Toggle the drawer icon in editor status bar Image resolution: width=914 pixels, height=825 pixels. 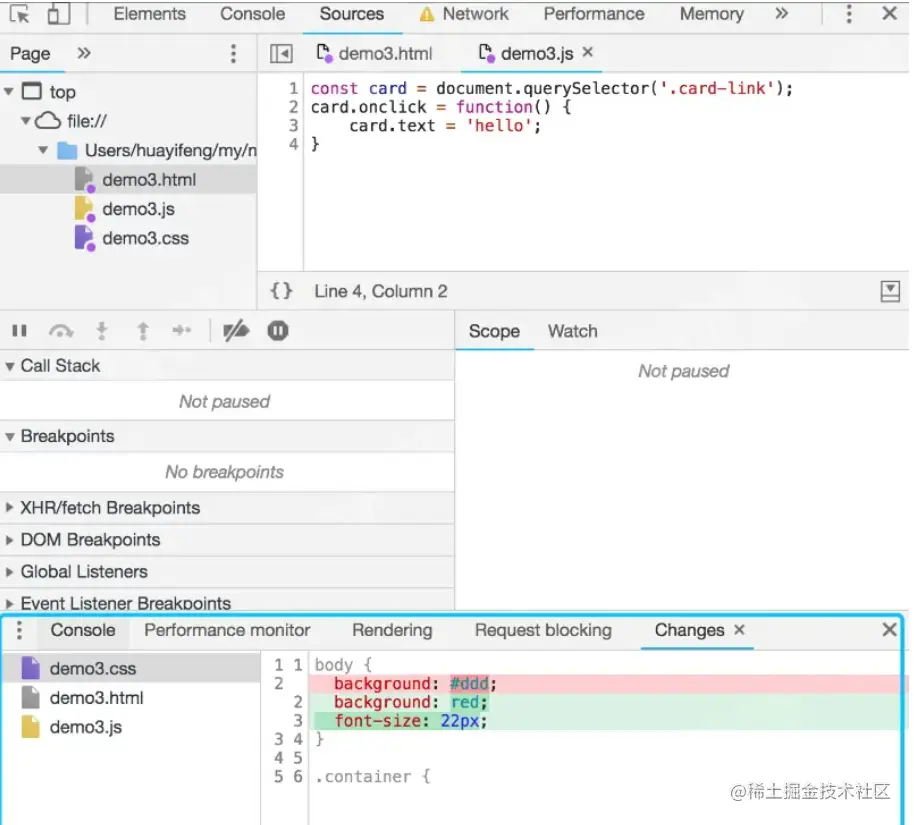point(890,291)
